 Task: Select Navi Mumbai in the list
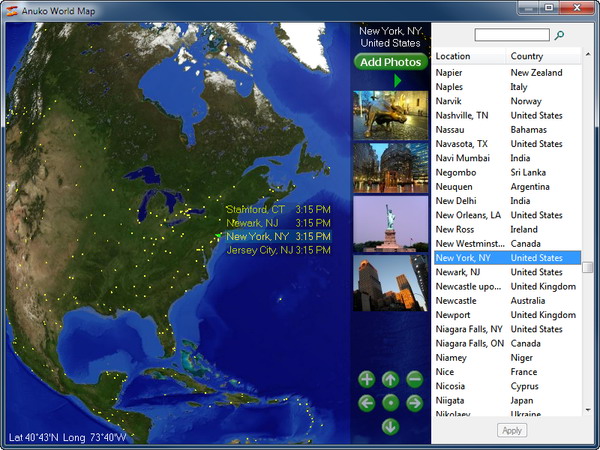[507, 158]
